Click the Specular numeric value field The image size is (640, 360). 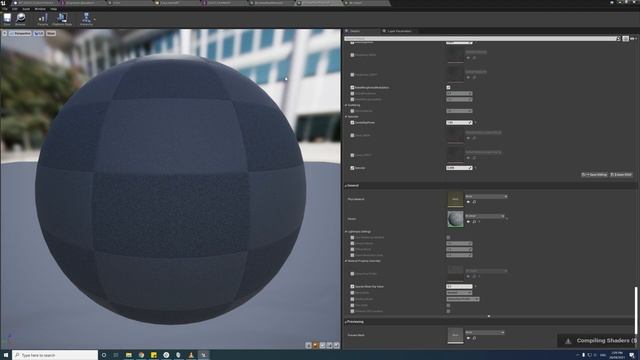point(459,168)
